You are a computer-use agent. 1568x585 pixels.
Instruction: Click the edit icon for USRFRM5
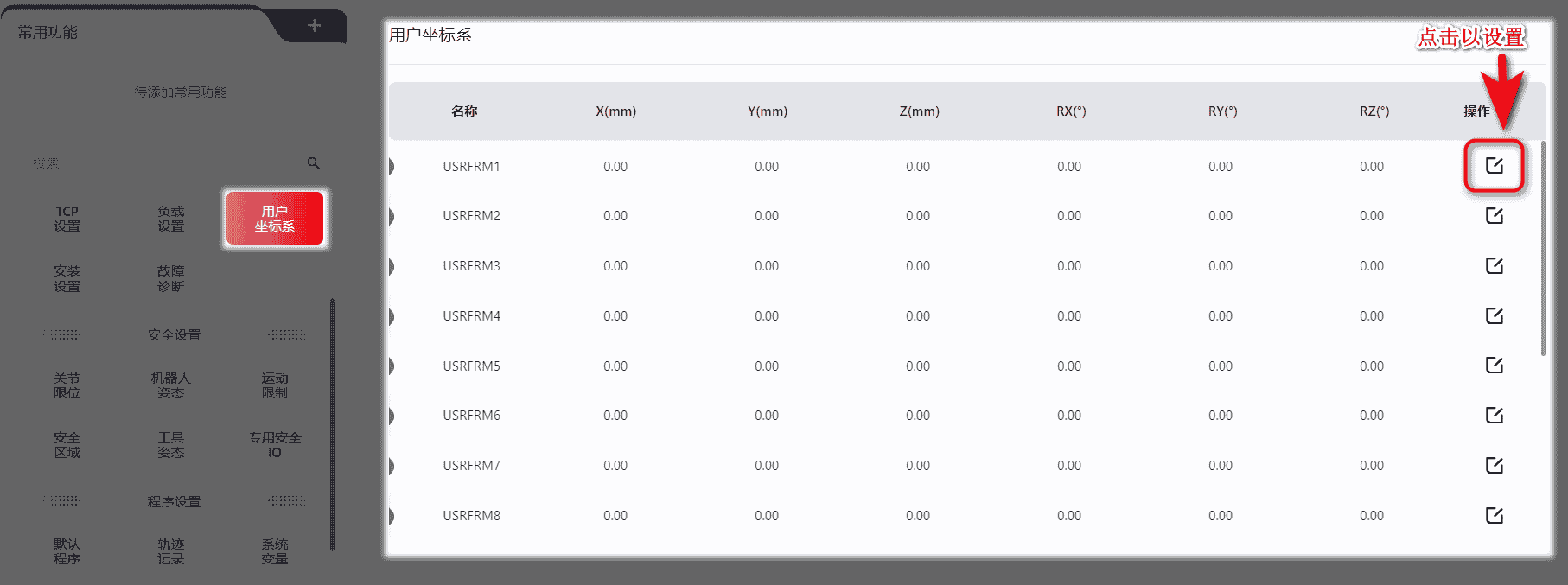1494,366
